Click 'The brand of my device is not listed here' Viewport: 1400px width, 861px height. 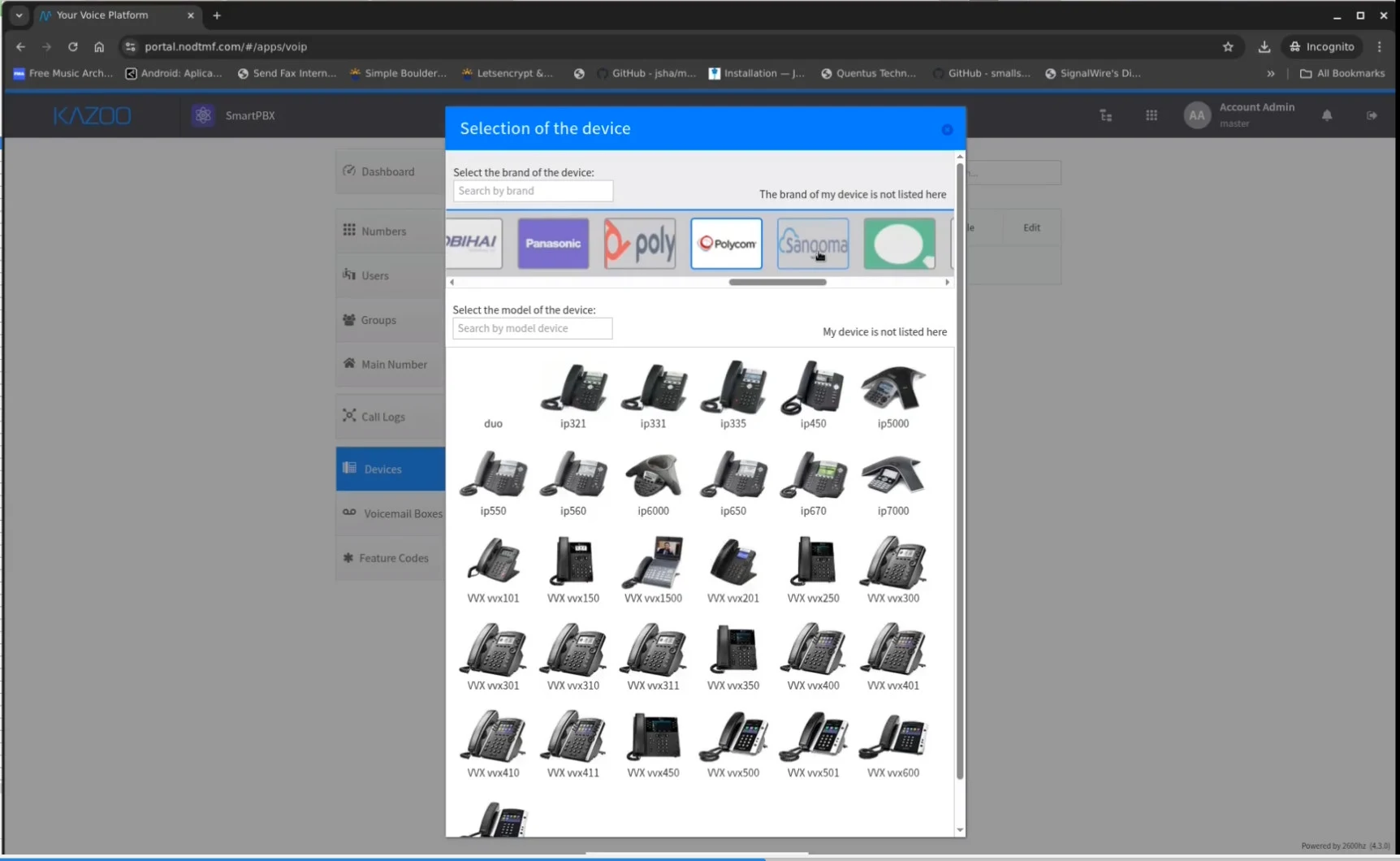[x=853, y=194]
